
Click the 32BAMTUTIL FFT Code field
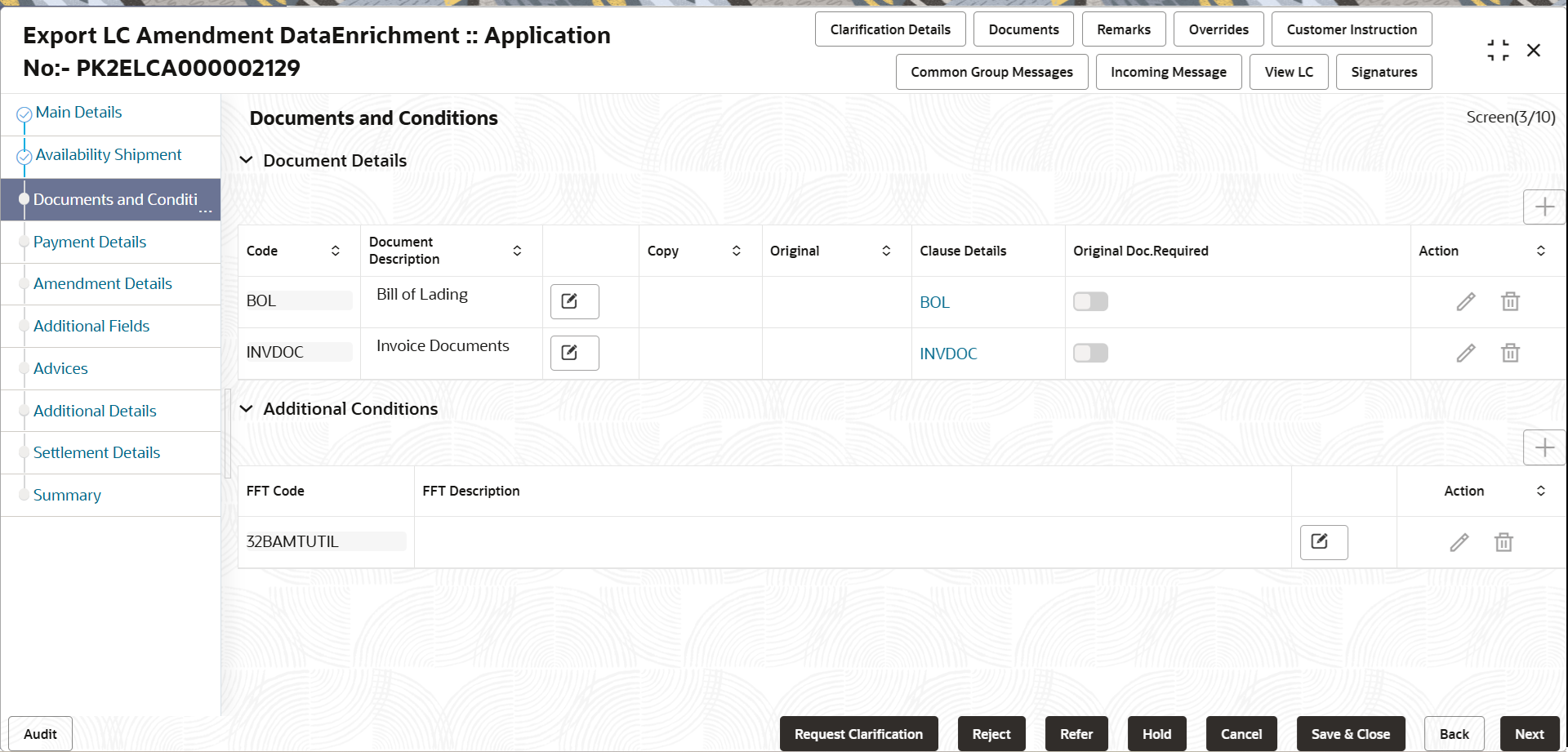326,541
